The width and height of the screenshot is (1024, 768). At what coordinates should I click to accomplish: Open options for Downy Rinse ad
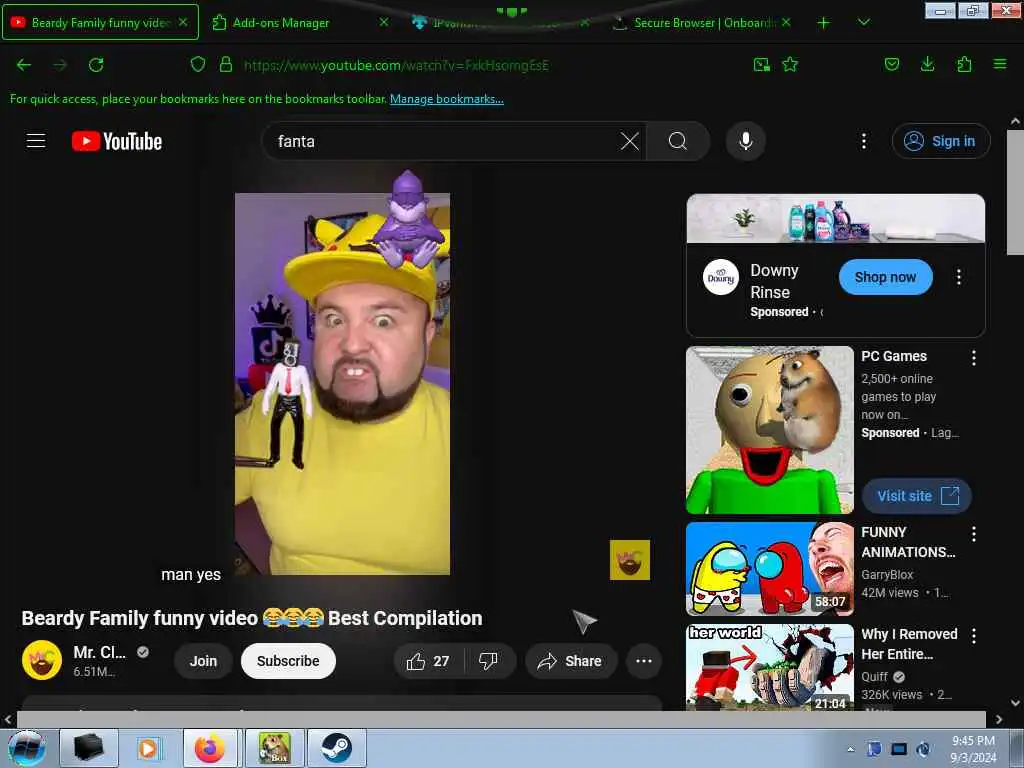959,277
